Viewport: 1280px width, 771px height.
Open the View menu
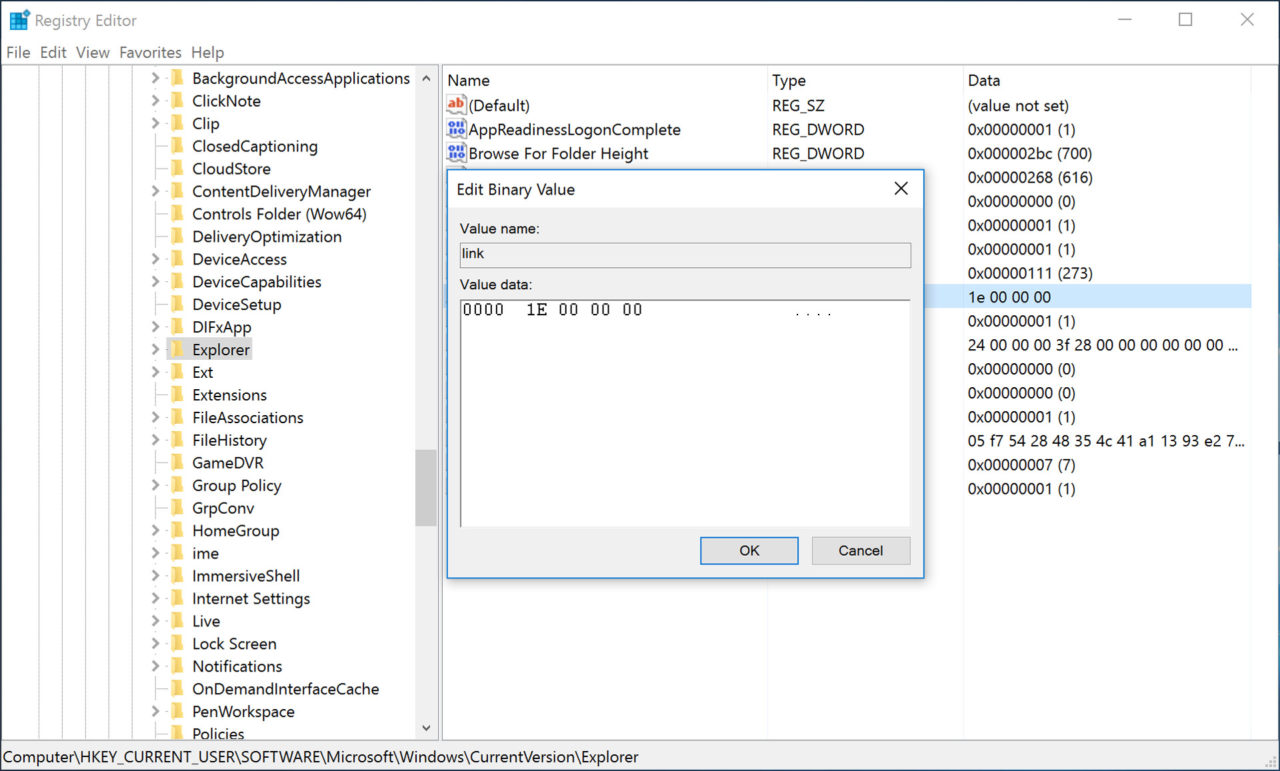pyautogui.click(x=93, y=52)
